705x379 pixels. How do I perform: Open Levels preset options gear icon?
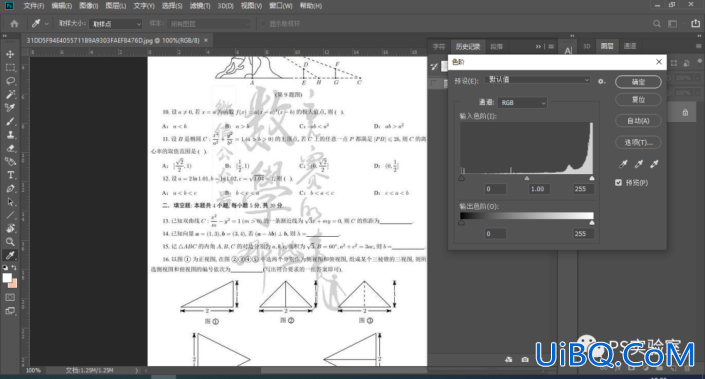click(x=602, y=81)
